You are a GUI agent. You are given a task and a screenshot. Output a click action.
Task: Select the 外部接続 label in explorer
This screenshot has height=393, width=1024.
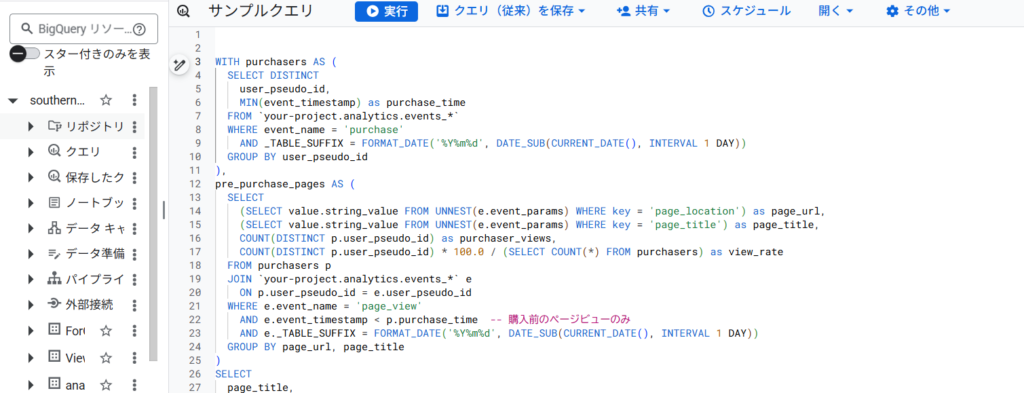pos(89,305)
